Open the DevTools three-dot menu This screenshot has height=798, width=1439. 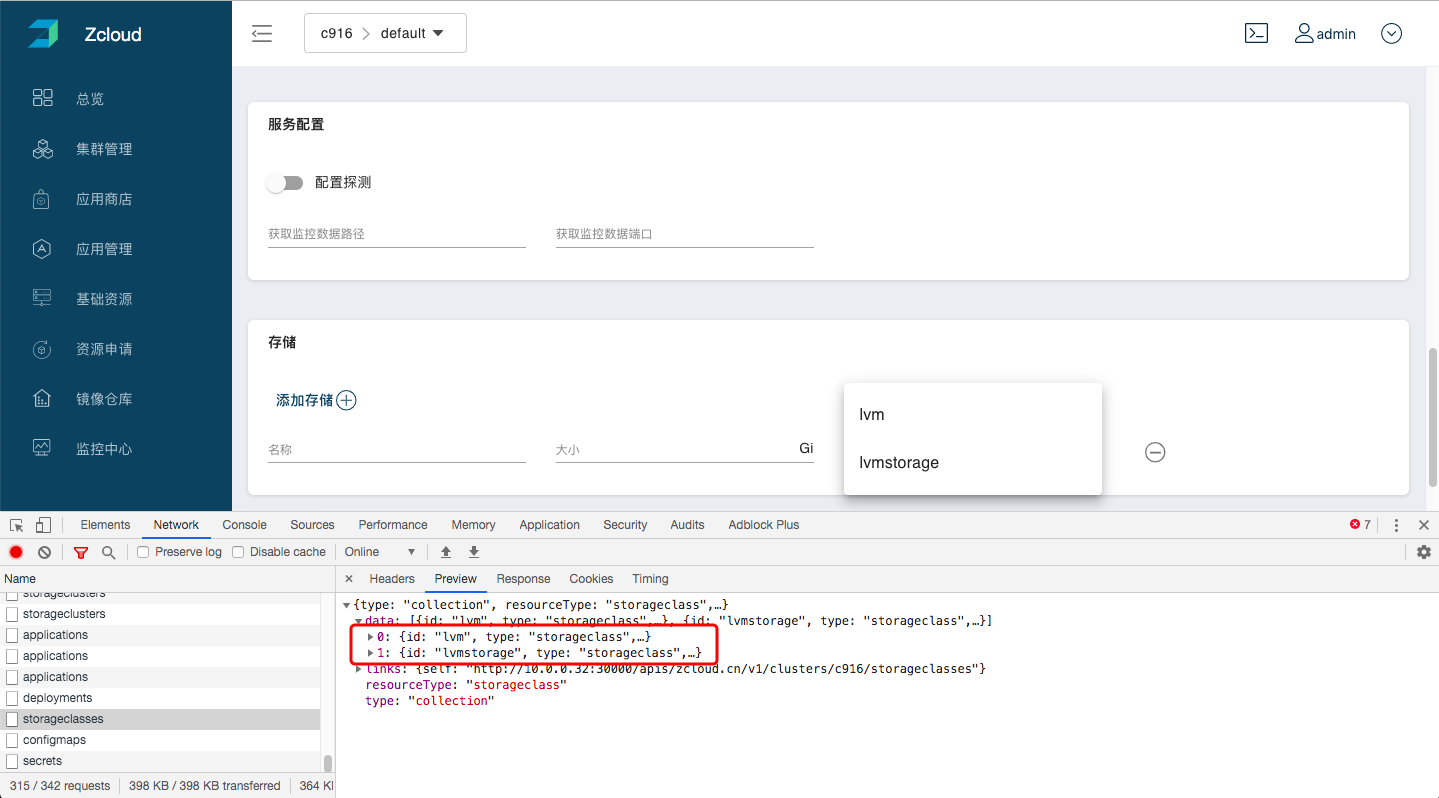(x=1396, y=525)
